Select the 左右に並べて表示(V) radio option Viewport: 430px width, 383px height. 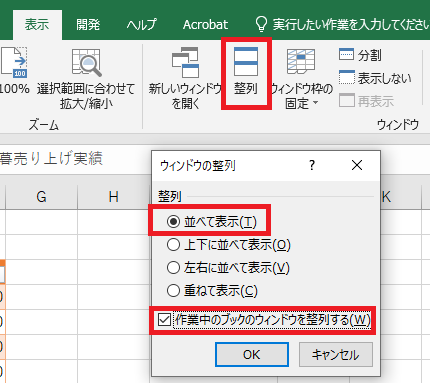click(228, 268)
